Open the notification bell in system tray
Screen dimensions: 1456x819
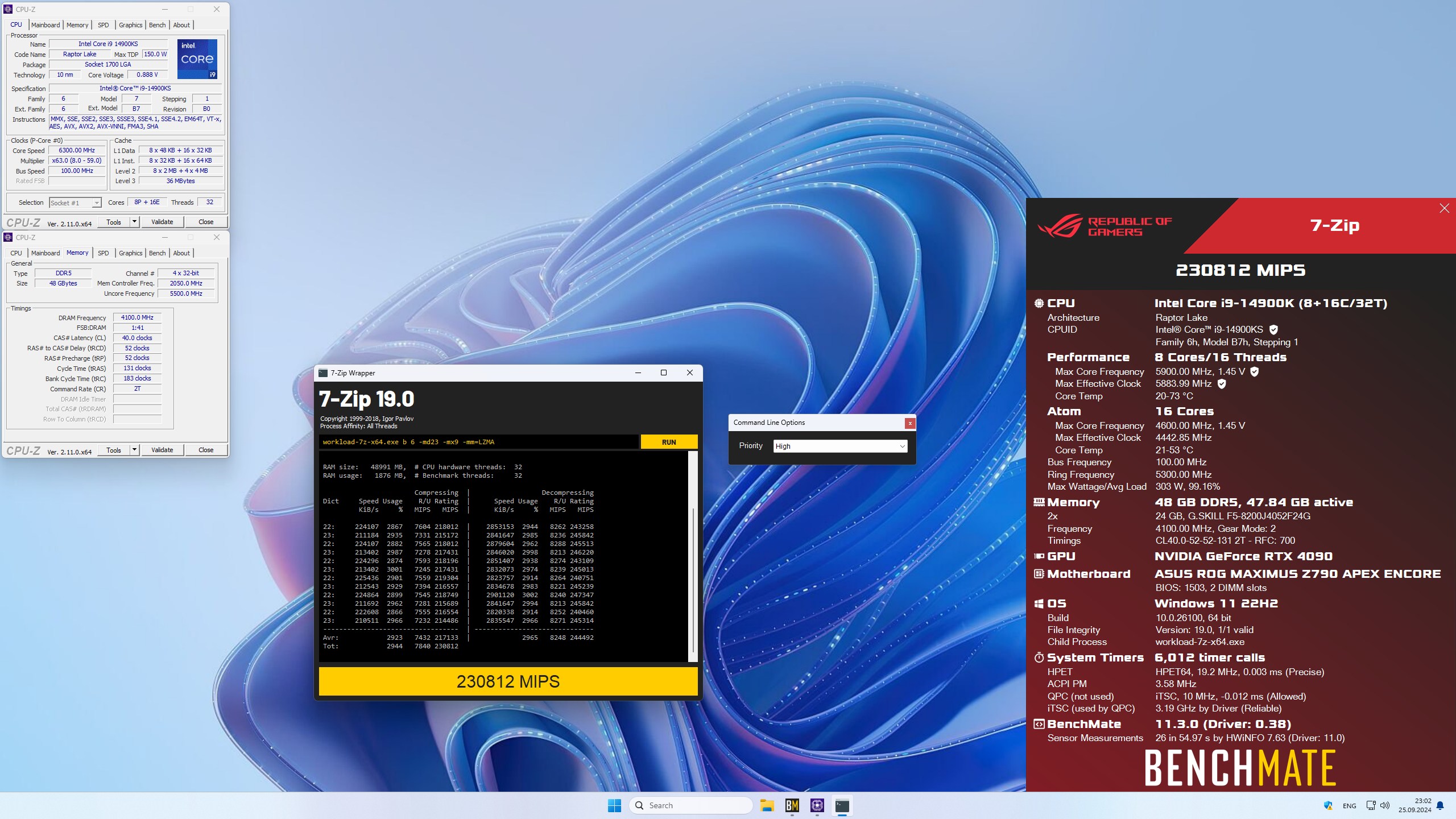point(1440,805)
